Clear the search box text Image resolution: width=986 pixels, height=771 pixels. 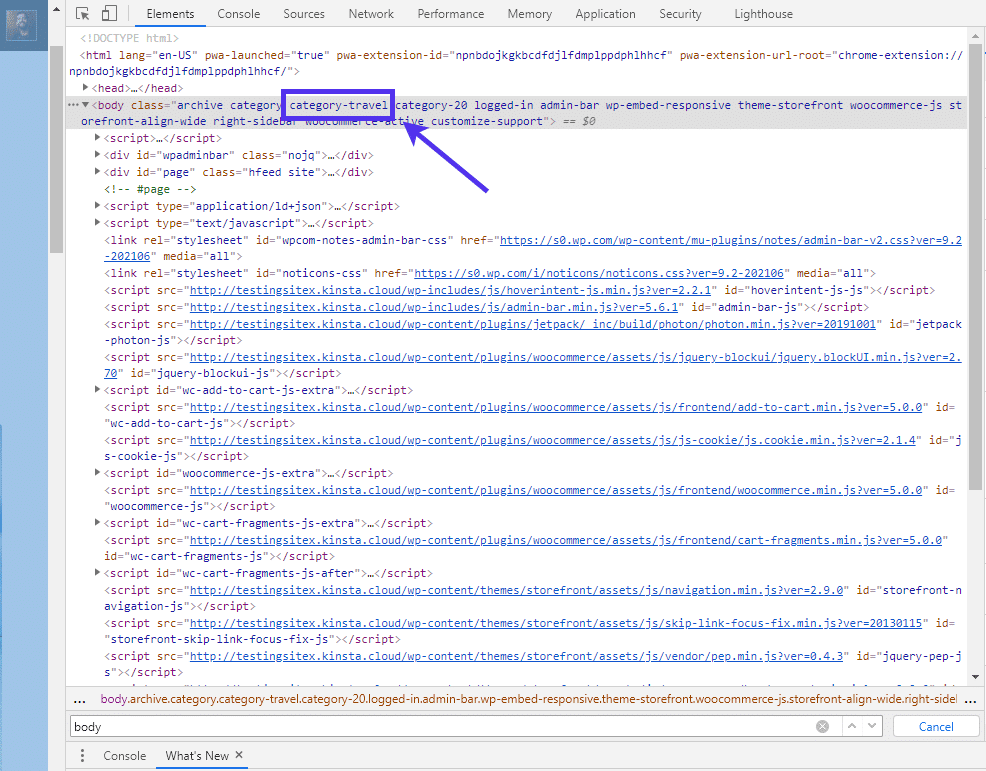pyautogui.click(x=822, y=727)
